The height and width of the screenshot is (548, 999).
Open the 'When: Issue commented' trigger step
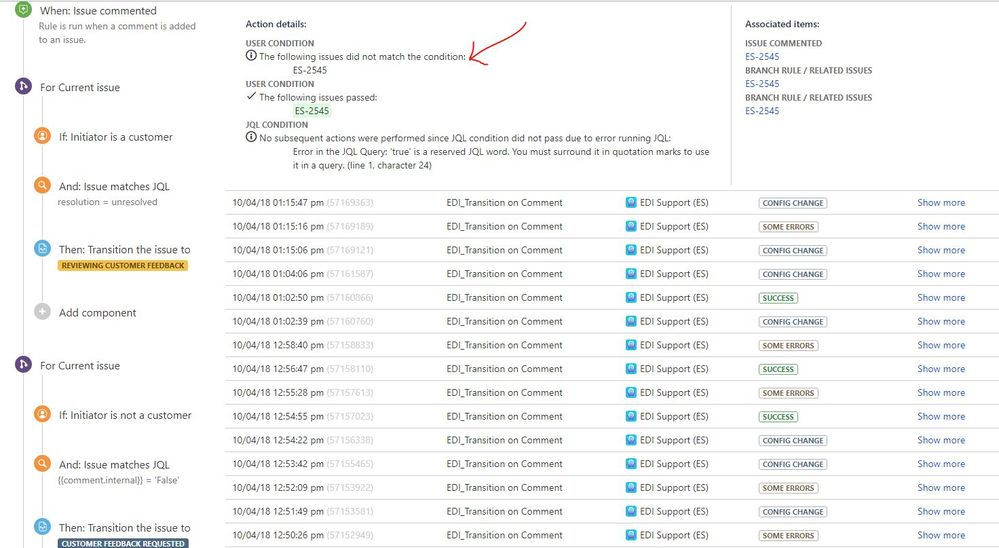click(x=98, y=11)
